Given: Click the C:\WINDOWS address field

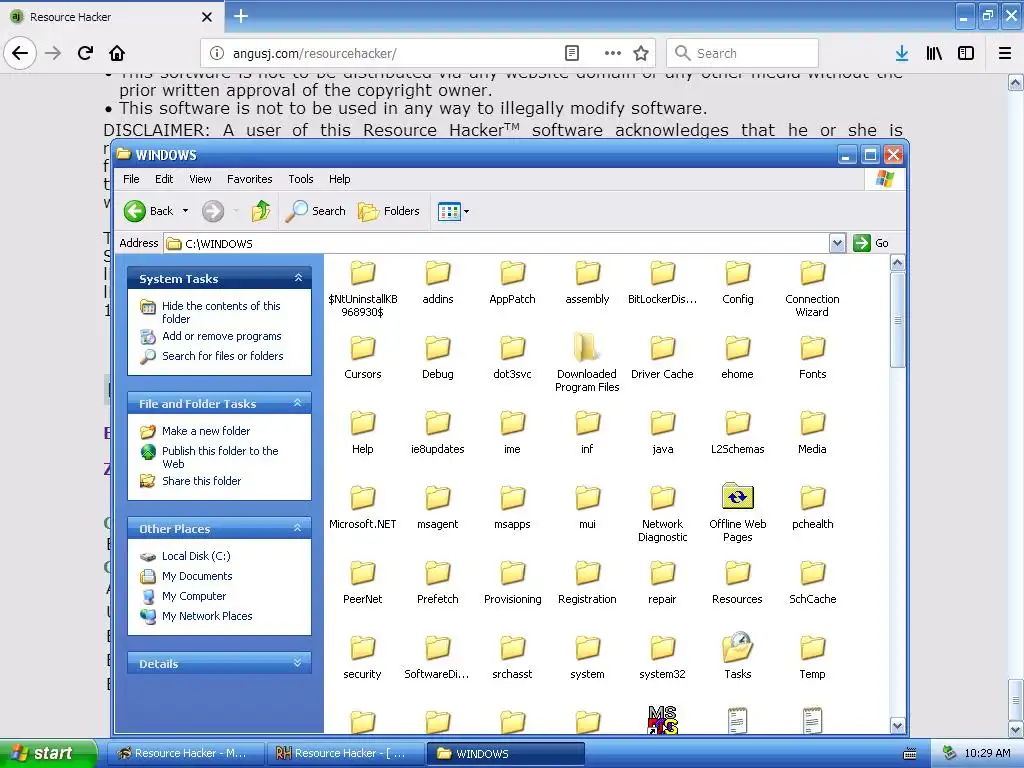Looking at the screenshot, I should click(x=496, y=244).
